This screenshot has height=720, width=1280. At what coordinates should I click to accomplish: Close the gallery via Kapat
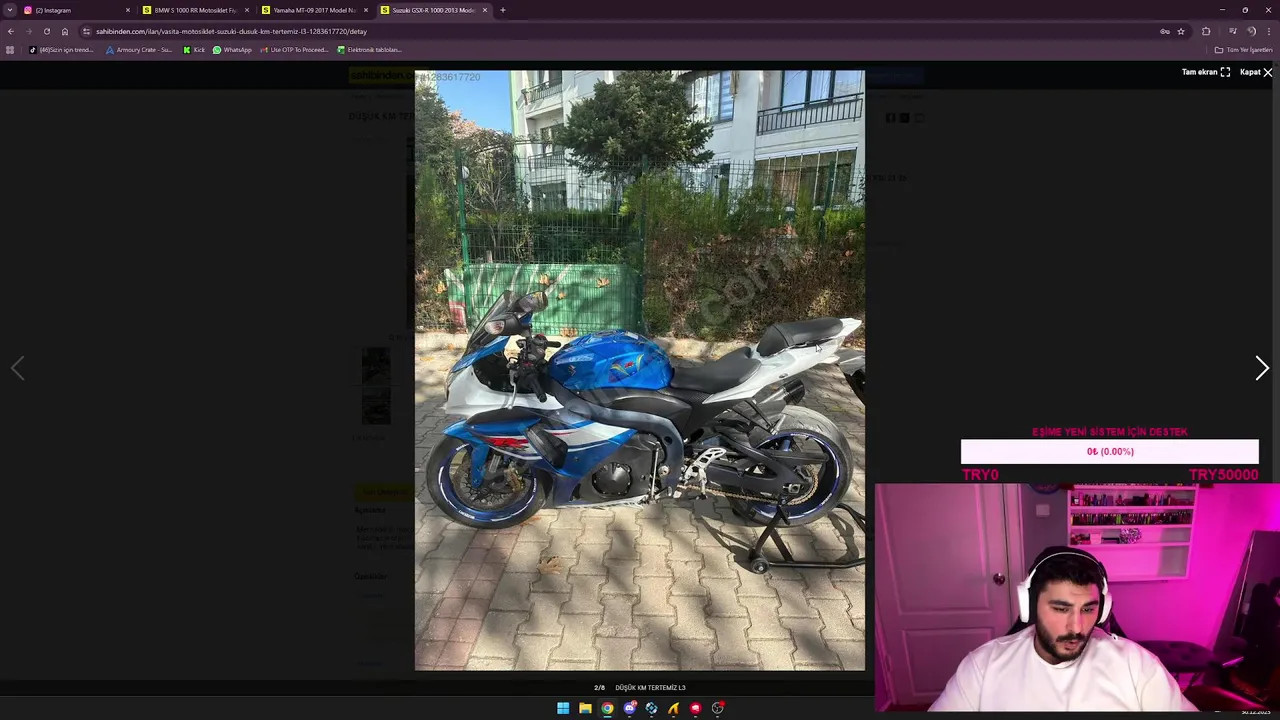pyautogui.click(x=1256, y=72)
